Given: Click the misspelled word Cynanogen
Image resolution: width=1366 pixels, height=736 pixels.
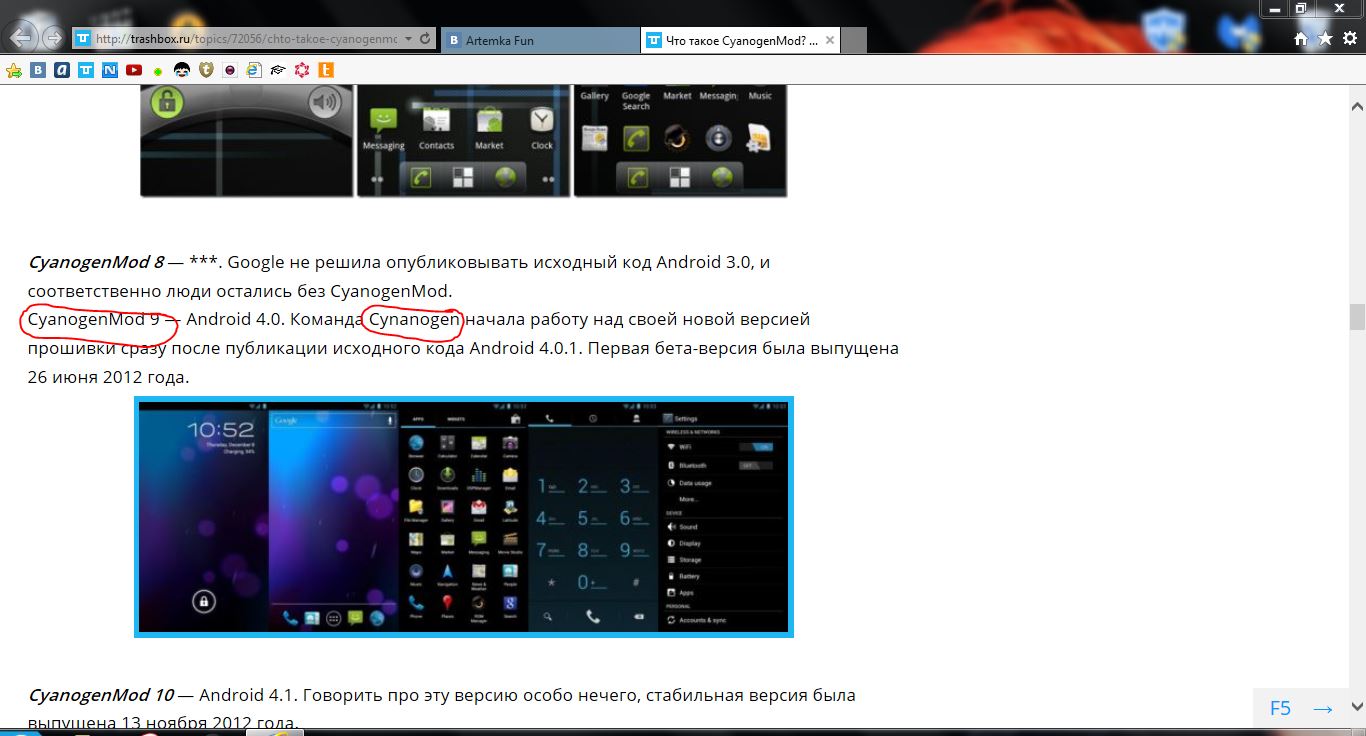Looking at the screenshot, I should pyautogui.click(x=414, y=320).
